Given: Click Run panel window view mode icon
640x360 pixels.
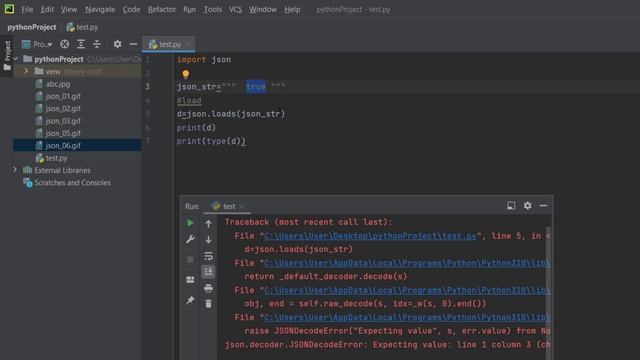Looking at the screenshot, I should pos(511,206).
